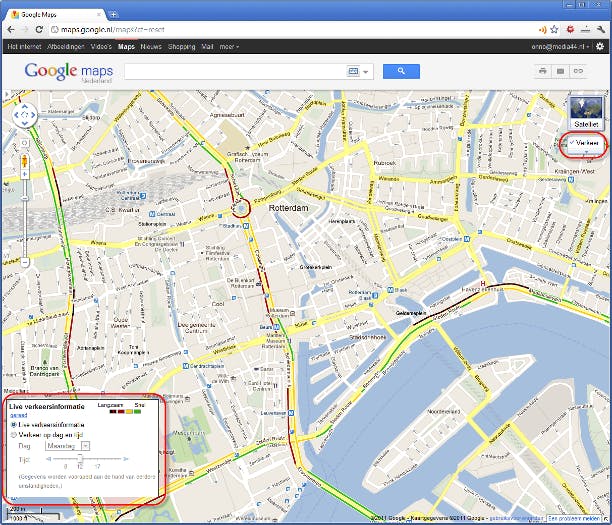Viewport: 612px width, 525px height.
Task: Open a new browser tab
Action: [114, 14]
